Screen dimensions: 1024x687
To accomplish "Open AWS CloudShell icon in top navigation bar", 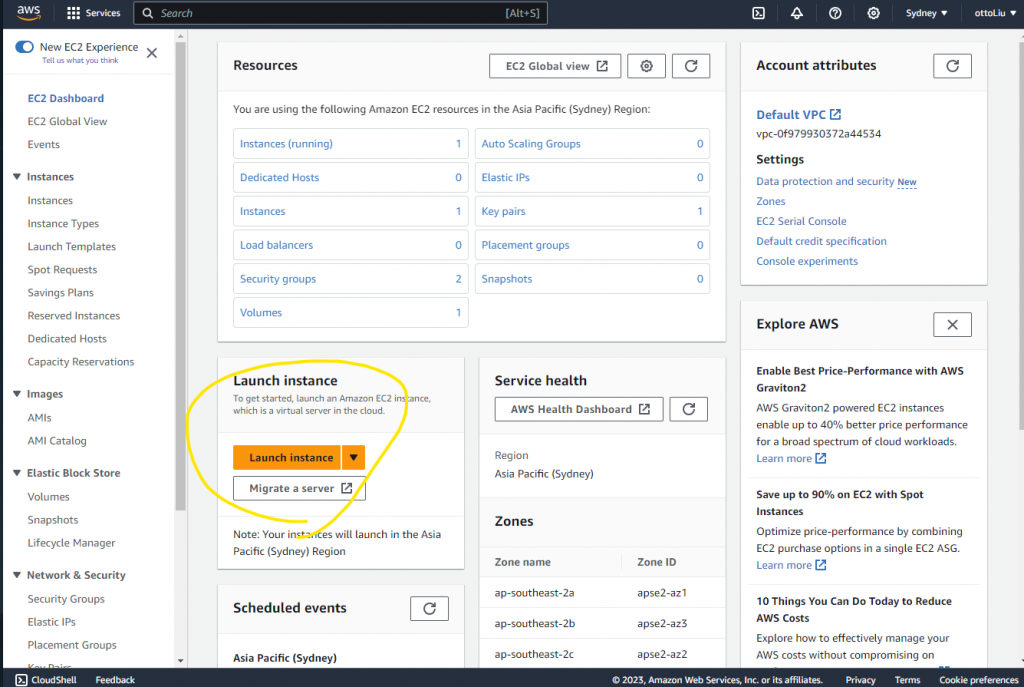I will 758,13.
